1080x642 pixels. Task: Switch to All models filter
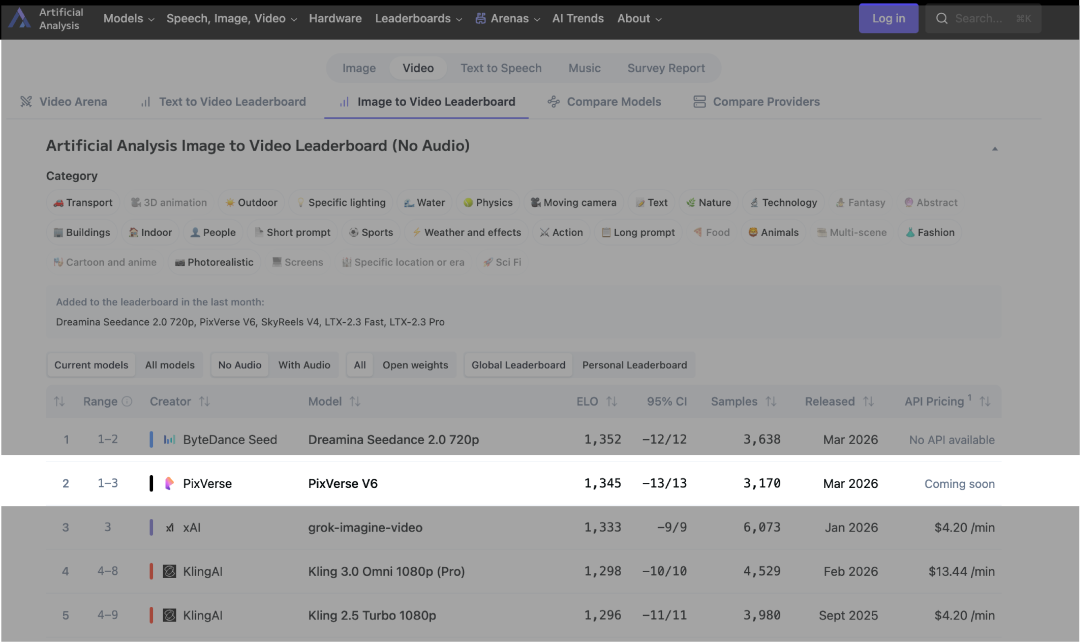coord(170,366)
